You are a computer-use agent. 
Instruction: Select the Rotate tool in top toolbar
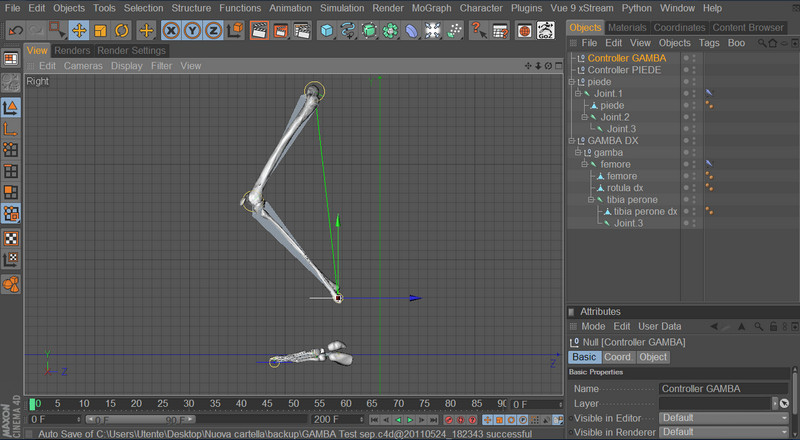121,31
